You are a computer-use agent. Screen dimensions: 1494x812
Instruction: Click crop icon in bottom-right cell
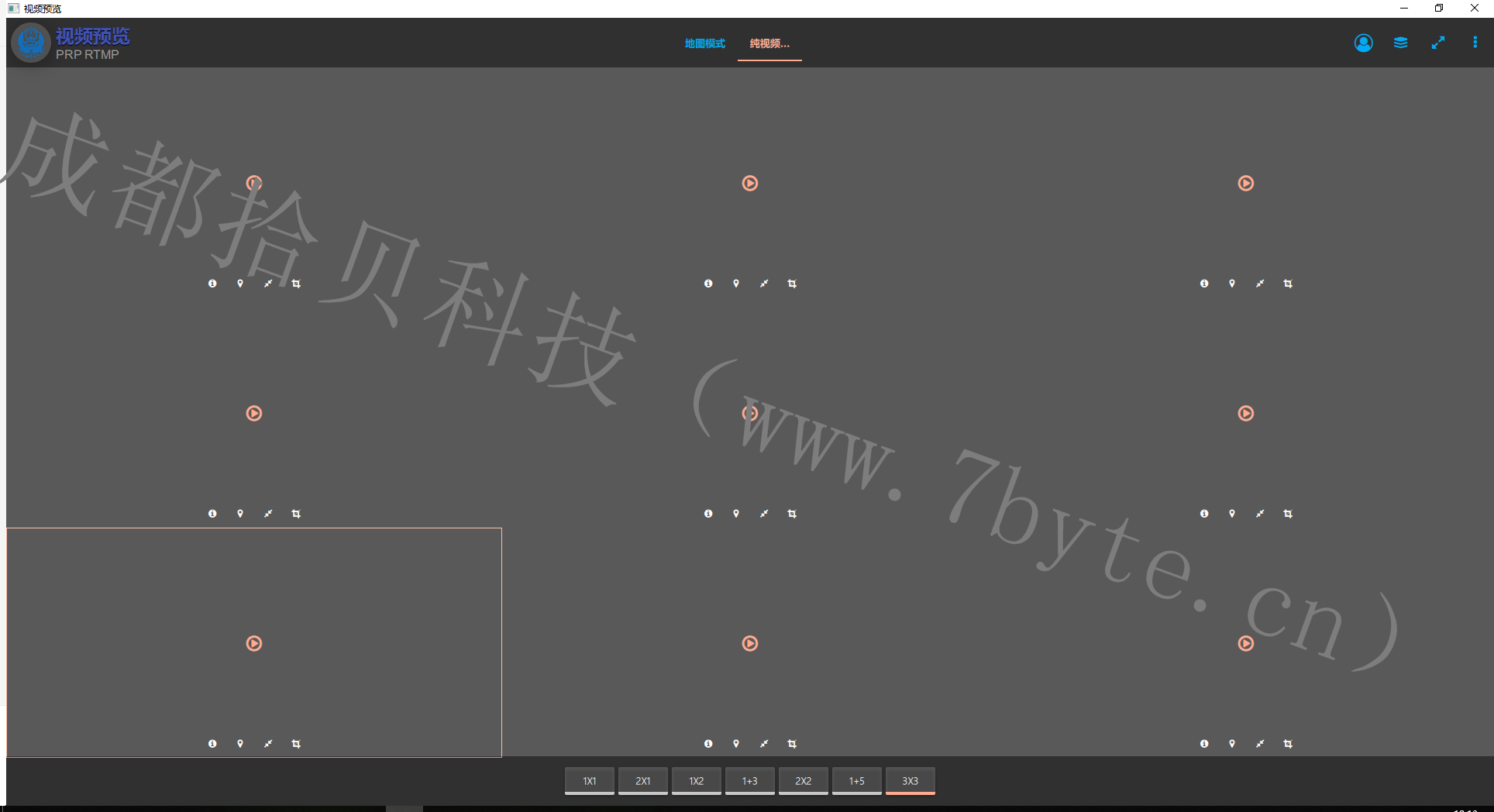[1288, 744]
